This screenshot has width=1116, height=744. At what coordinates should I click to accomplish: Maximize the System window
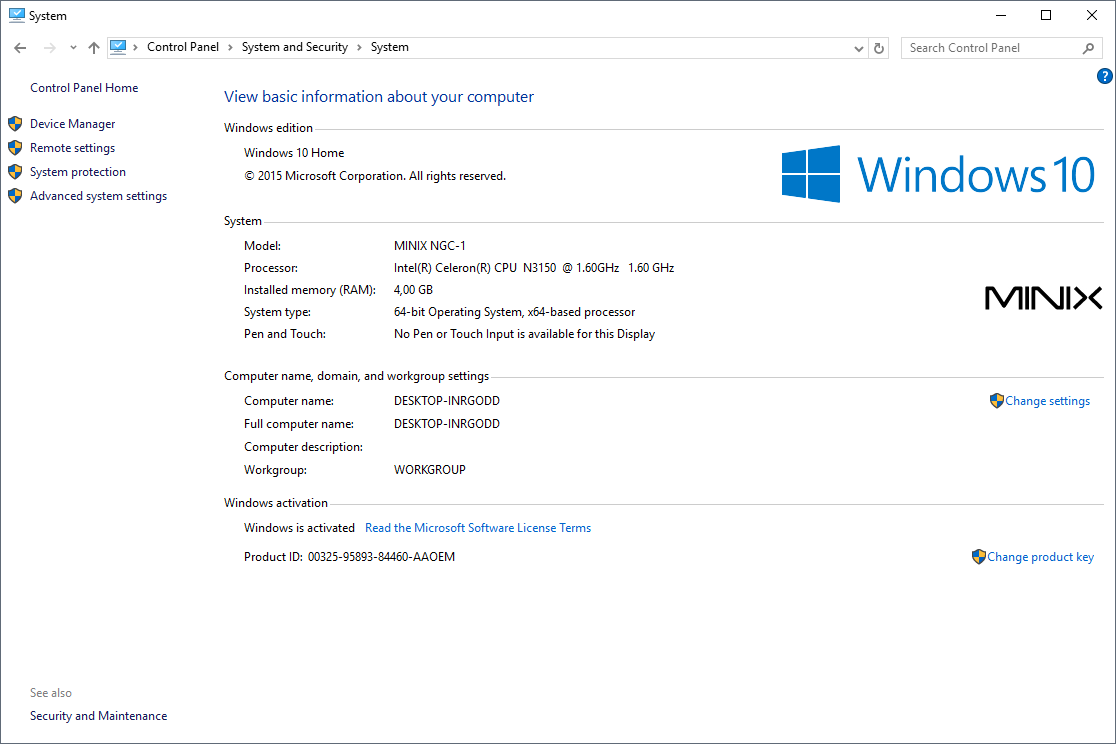coord(1046,15)
